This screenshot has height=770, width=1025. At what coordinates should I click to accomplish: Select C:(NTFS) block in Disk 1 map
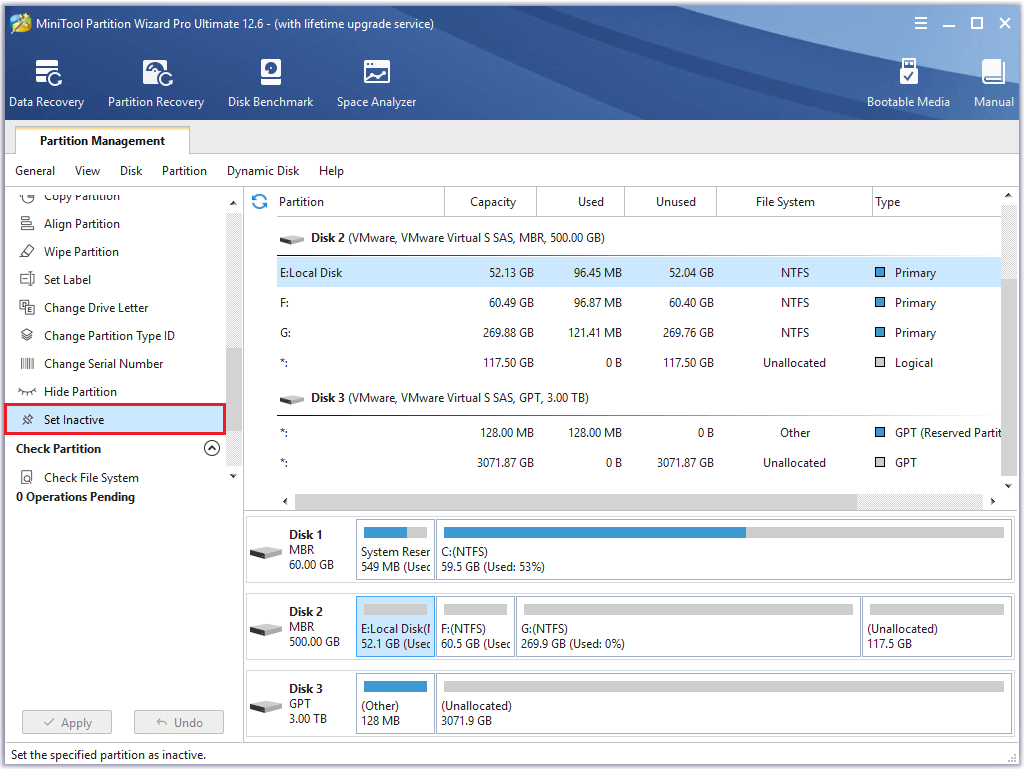click(724, 550)
